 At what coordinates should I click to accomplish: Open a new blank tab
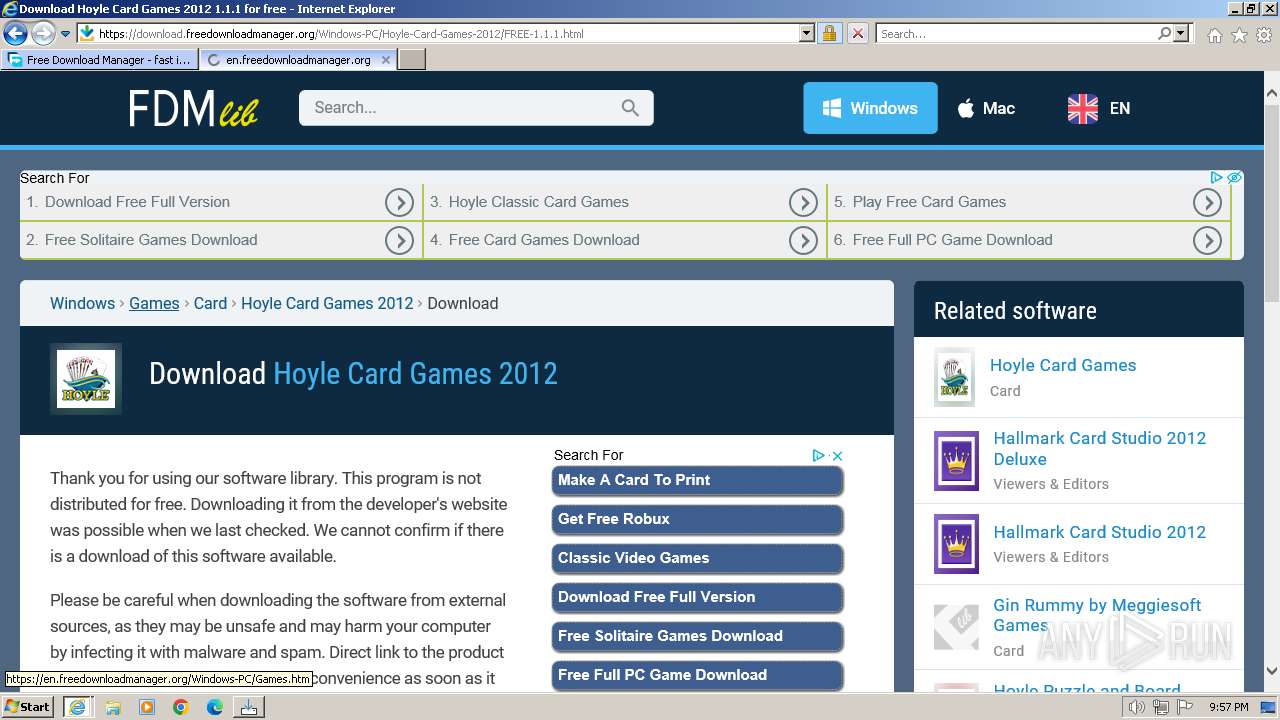tap(412, 60)
